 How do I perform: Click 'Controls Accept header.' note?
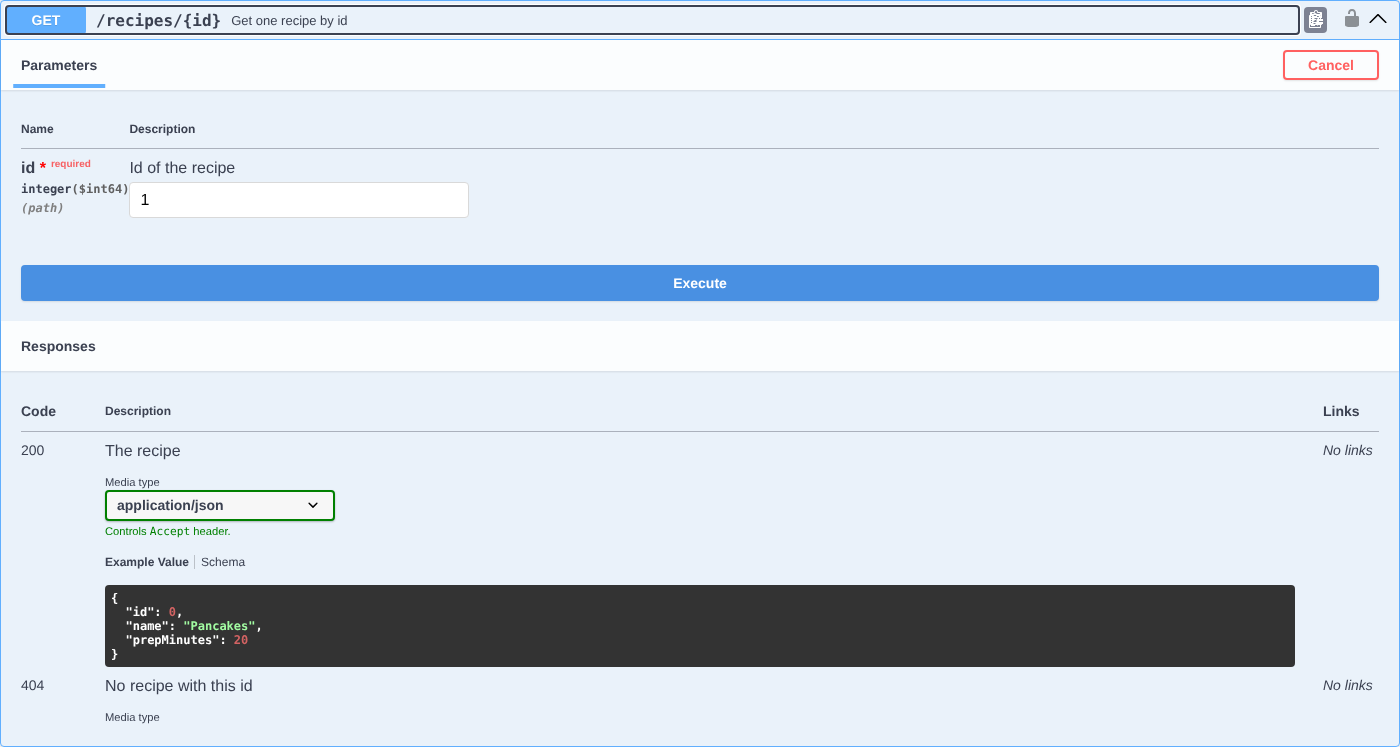168,532
